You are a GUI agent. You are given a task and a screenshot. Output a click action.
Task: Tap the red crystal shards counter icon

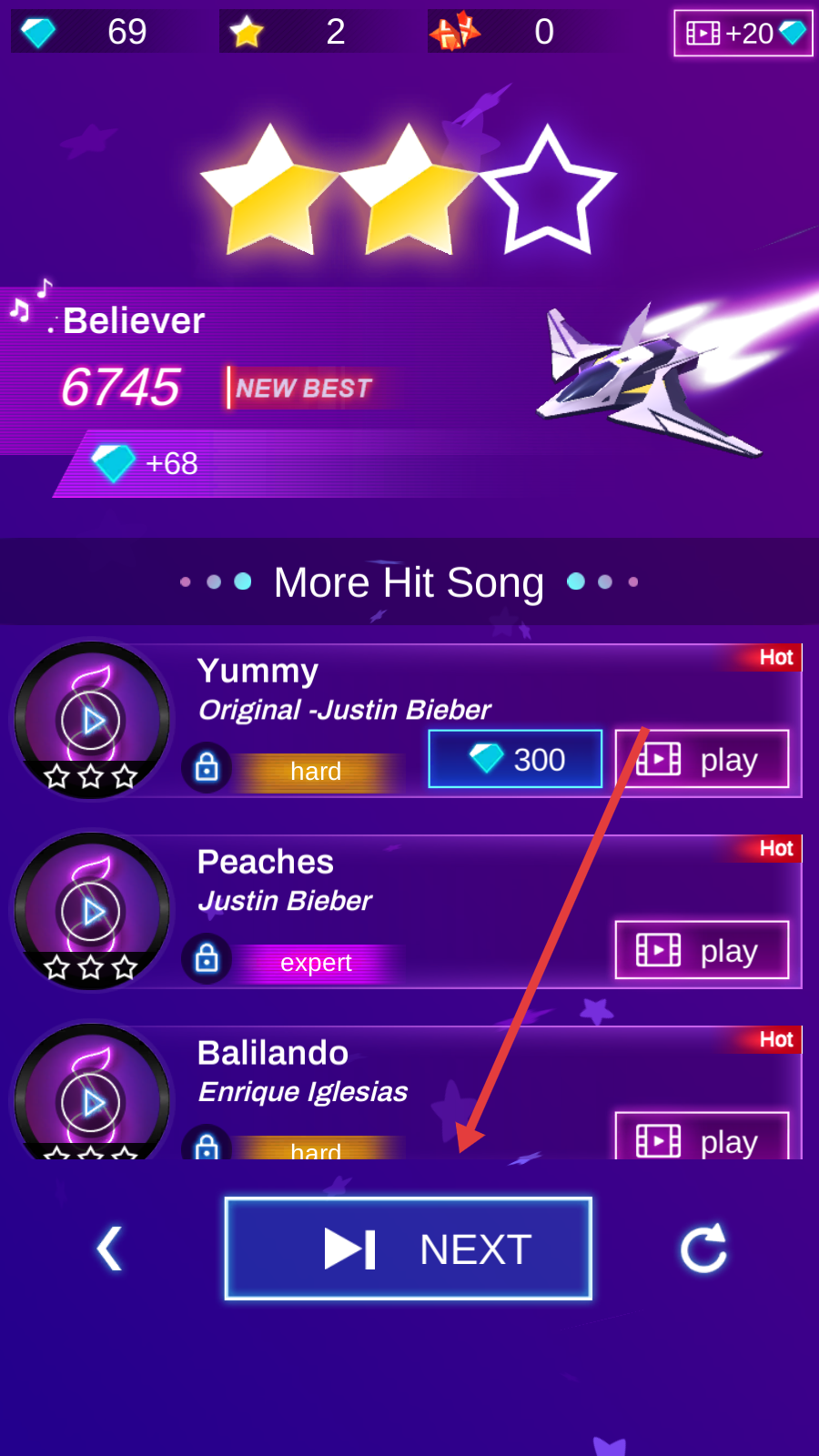455,31
